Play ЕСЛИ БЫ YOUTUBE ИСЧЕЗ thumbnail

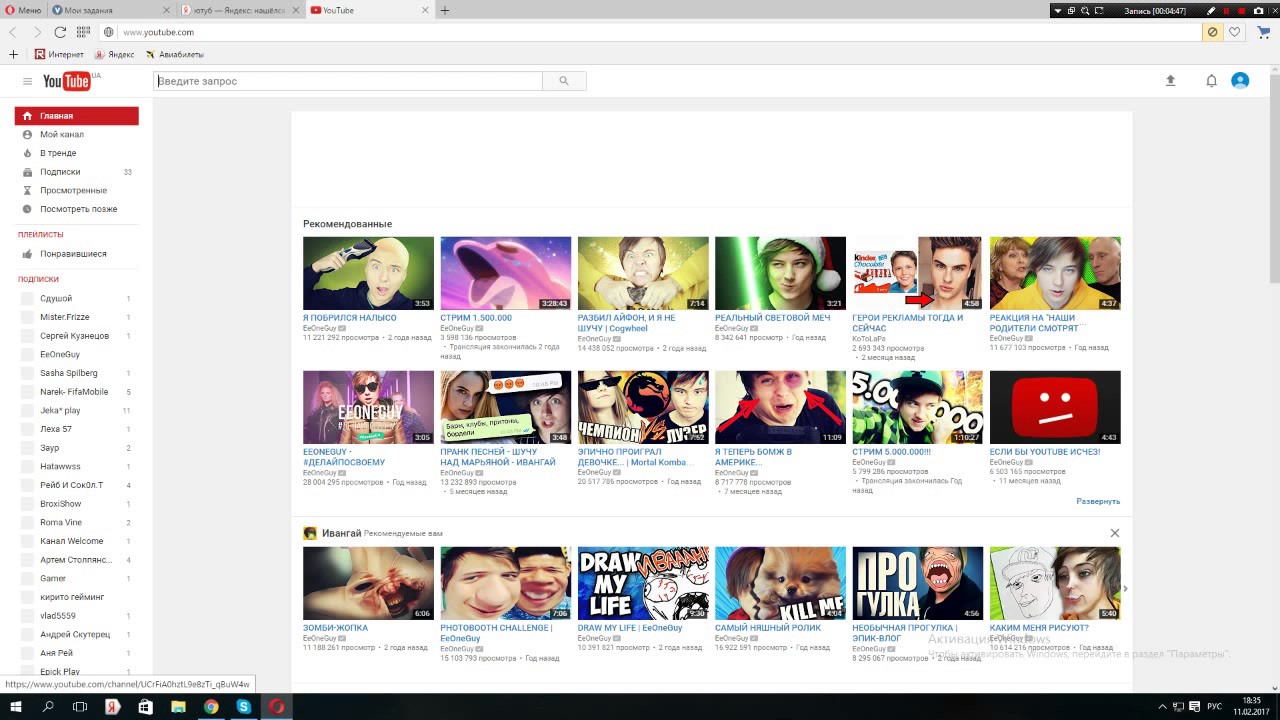click(x=1055, y=407)
